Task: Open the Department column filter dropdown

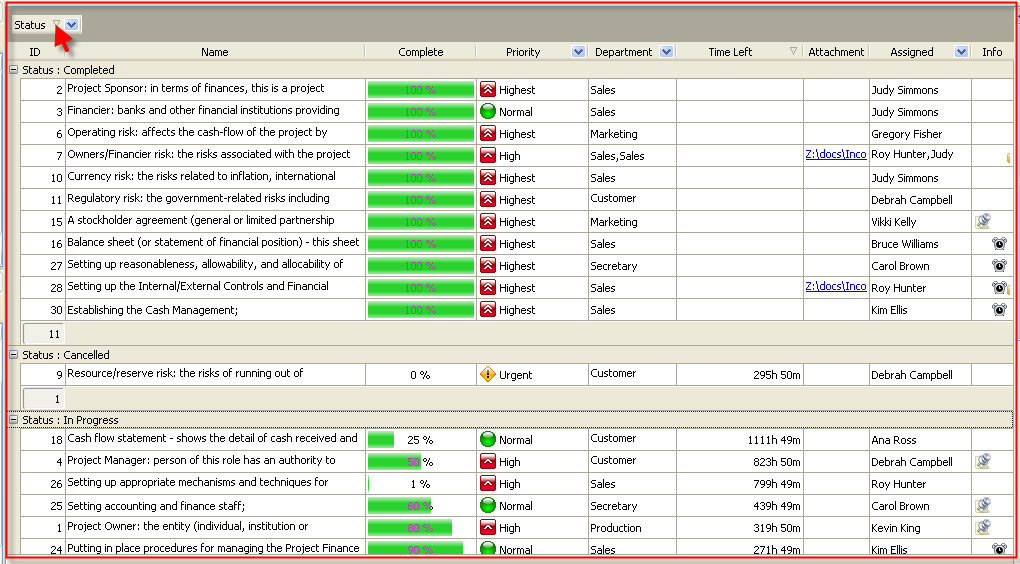Action: point(667,52)
